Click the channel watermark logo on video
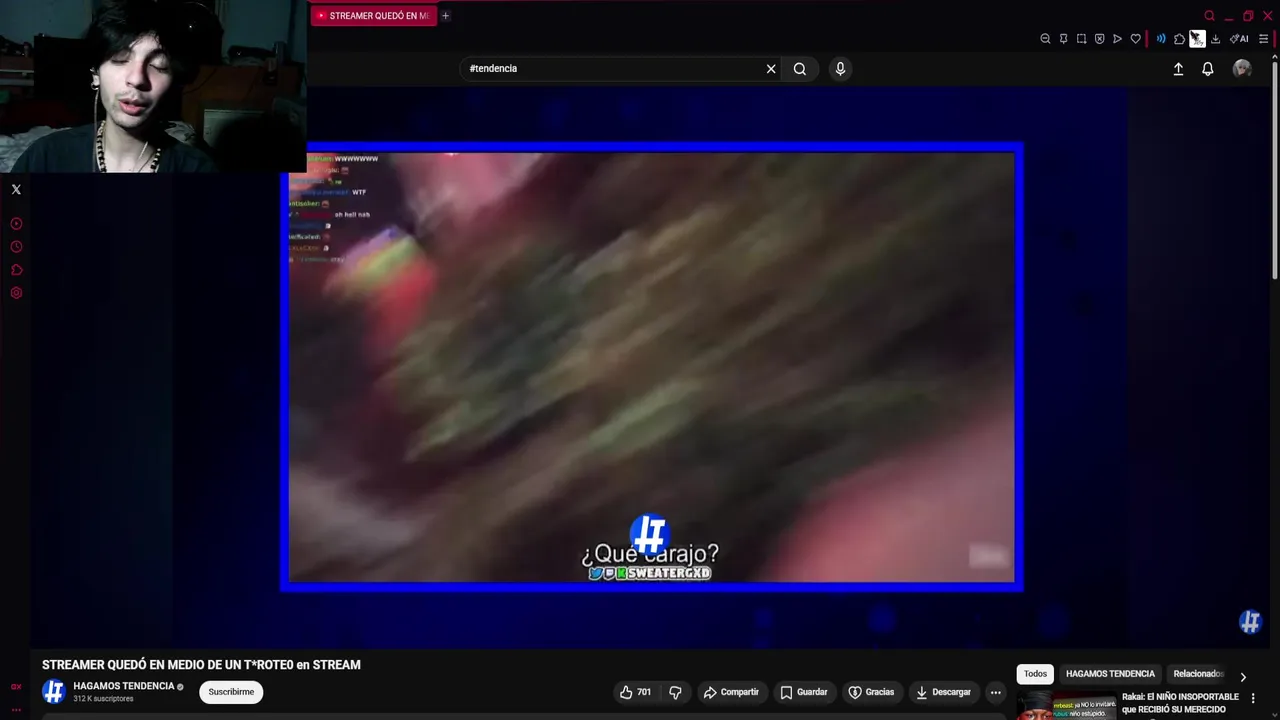 coord(1250,622)
